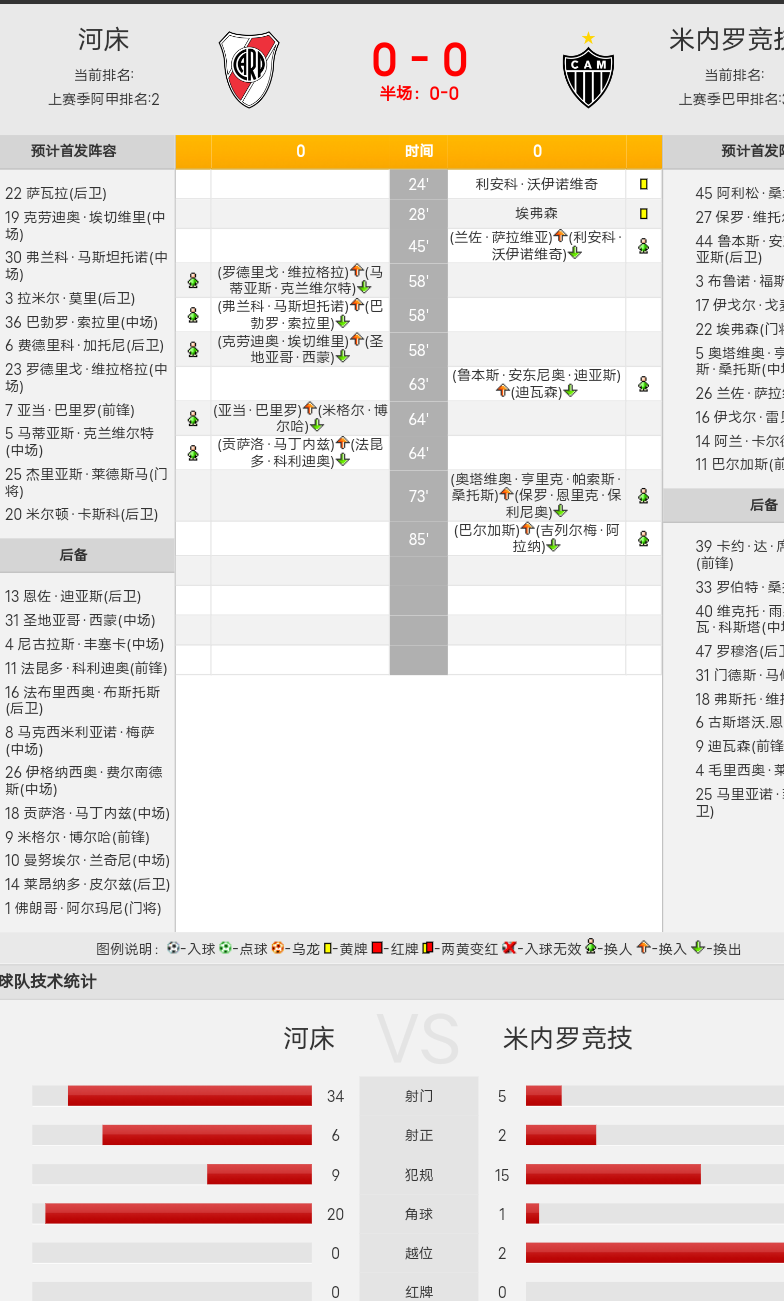Click player 22 萨瓦拉(后卫)
Image resolution: width=784 pixels, height=1301 pixels.
(56, 194)
